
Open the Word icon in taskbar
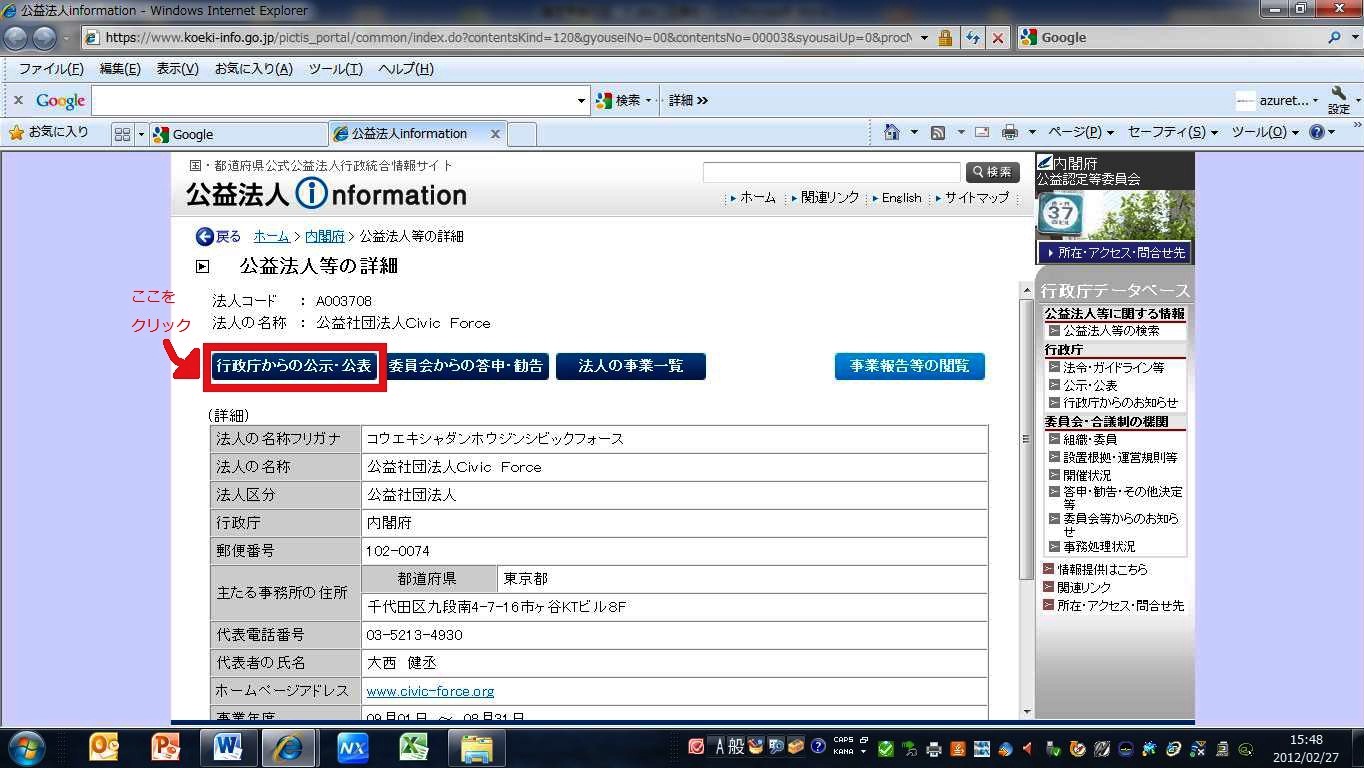pyautogui.click(x=229, y=747)
